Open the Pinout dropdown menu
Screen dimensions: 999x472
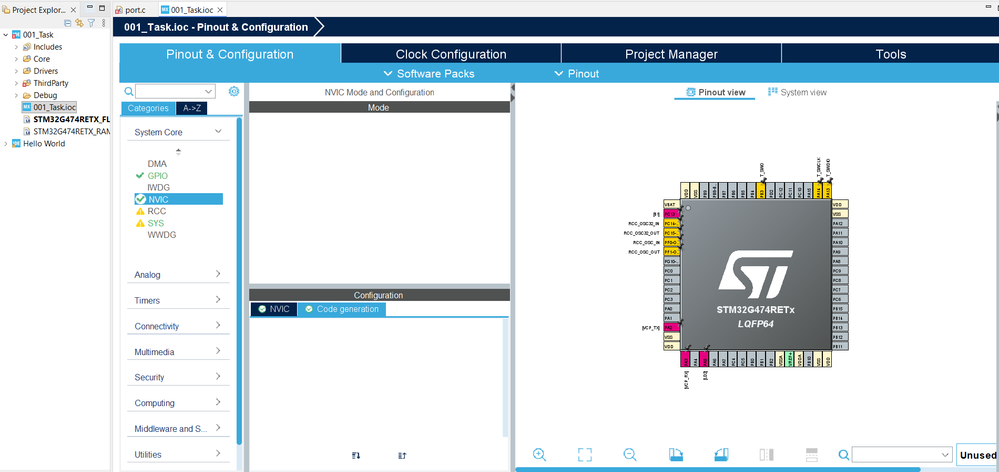click(576, 73)
